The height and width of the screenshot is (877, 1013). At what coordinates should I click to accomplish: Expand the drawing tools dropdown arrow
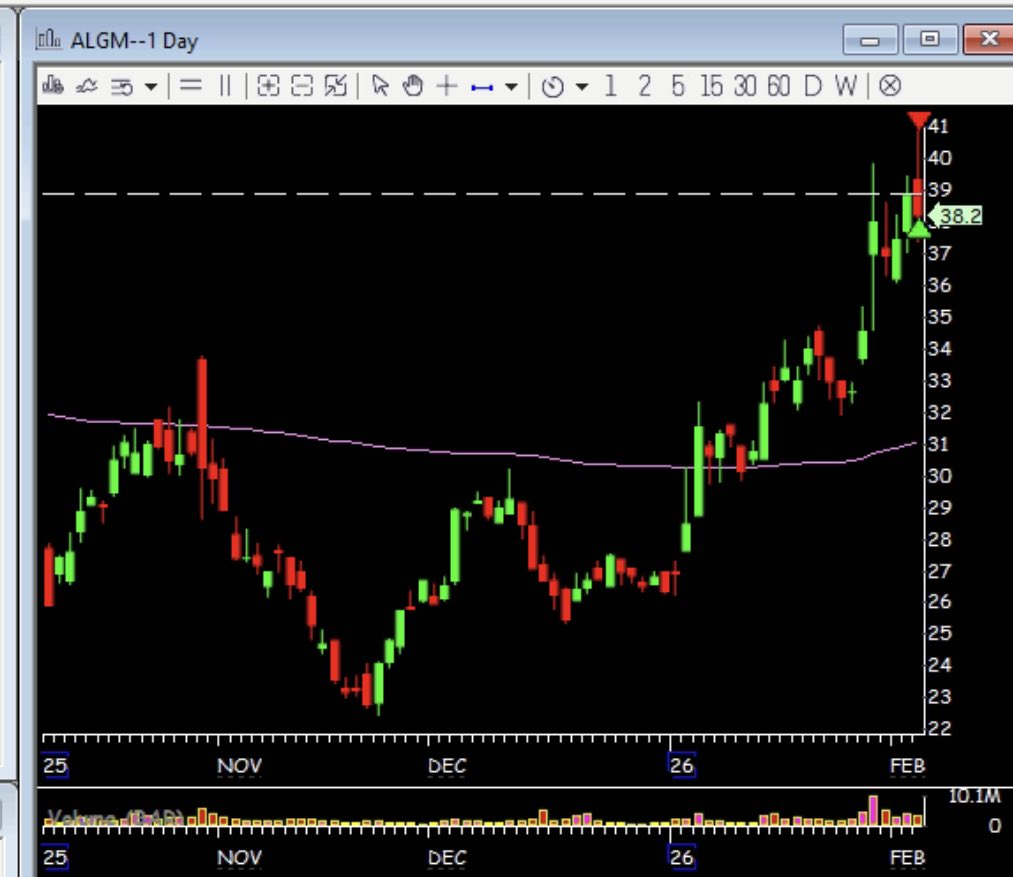pos(511,86)
